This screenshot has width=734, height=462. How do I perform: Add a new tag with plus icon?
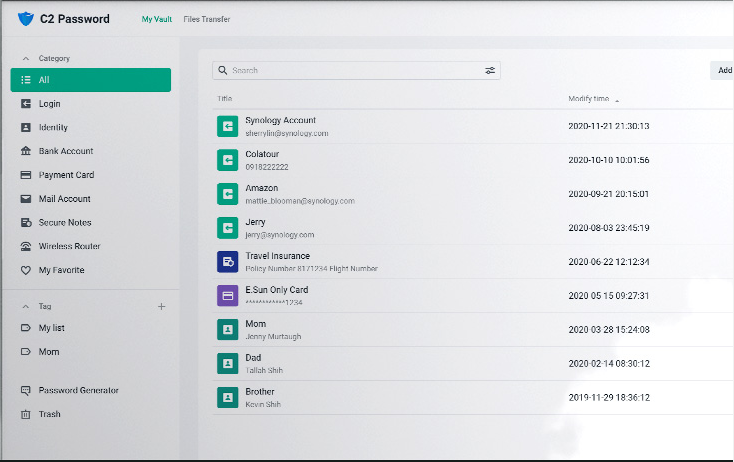tap(161, 307)
